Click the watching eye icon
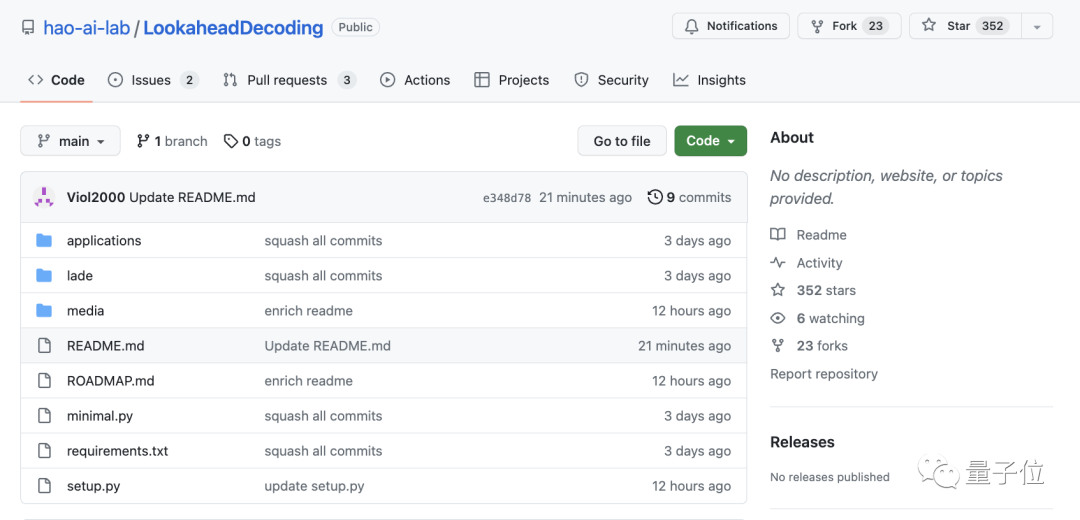The height and width of the screenshot is (520, 1080). pos(778,319)
